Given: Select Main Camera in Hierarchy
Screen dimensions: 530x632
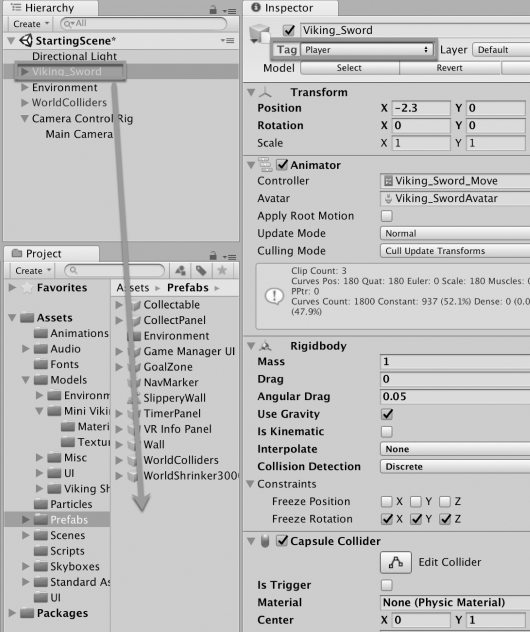Looking at the screenshot, I should (x=79, y=134).
